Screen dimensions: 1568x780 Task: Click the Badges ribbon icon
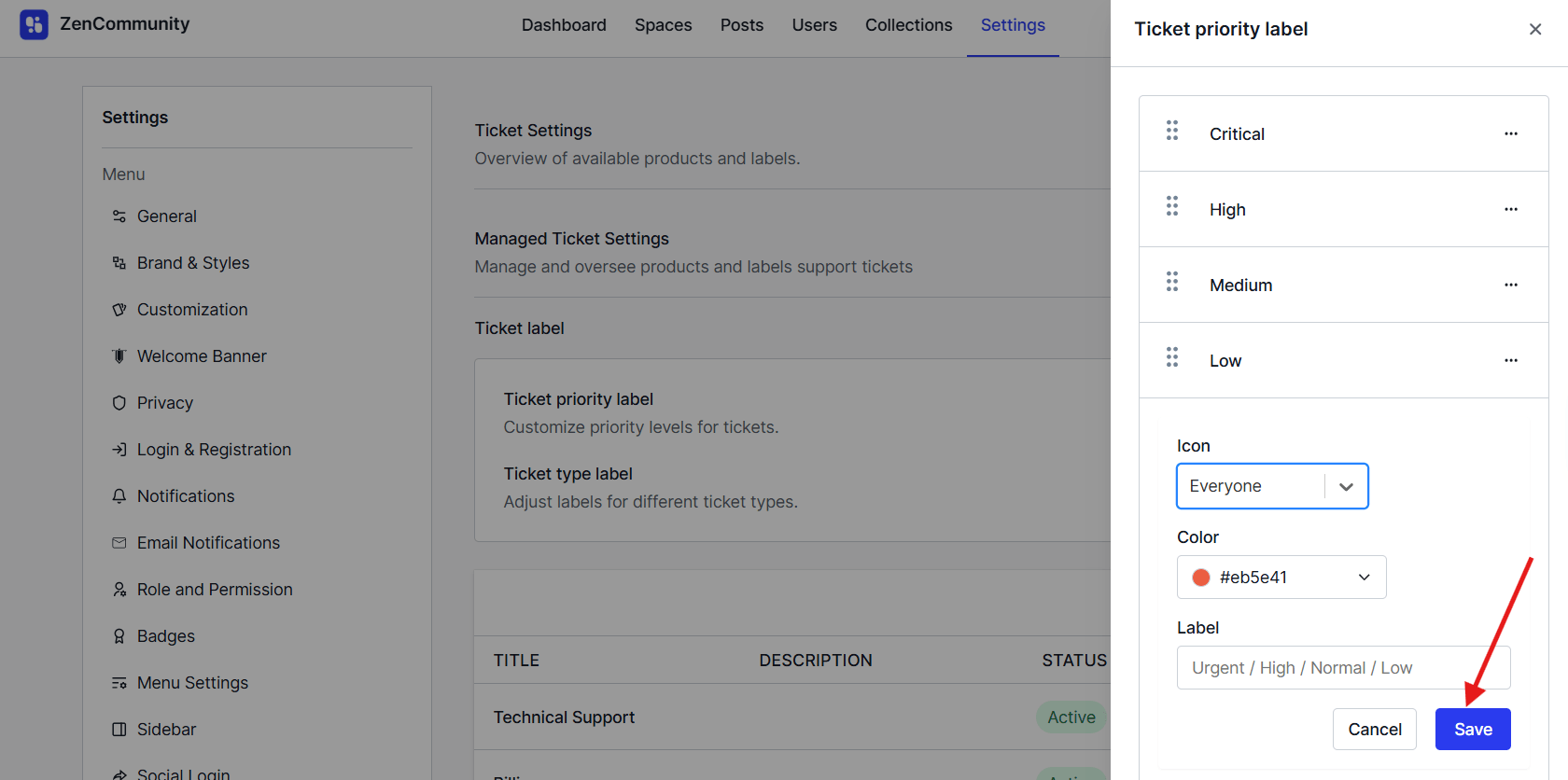119,636
